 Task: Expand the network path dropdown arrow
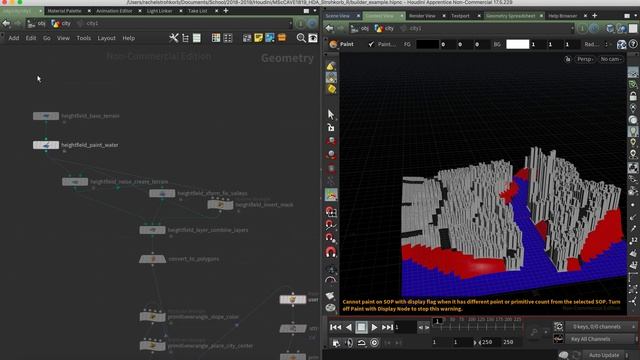291,24
